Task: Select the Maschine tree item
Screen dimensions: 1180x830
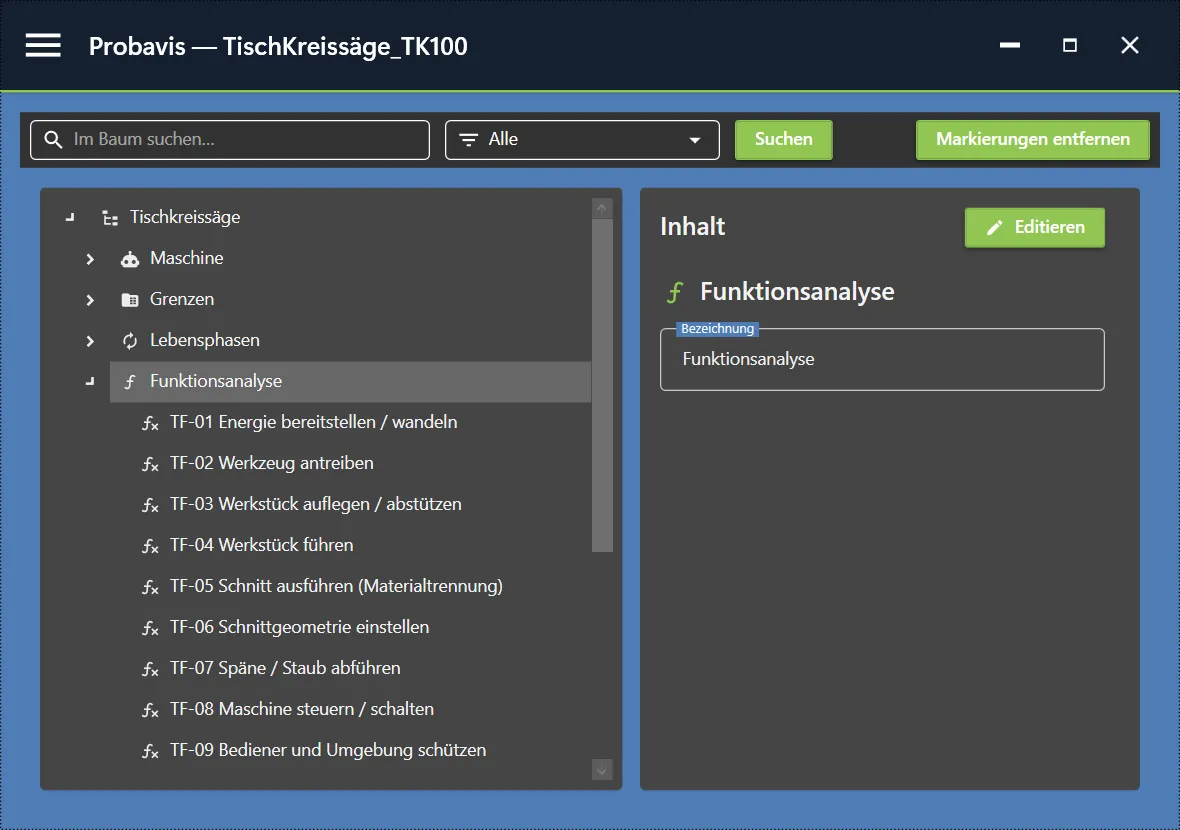Action: click(x=187, y=258)
